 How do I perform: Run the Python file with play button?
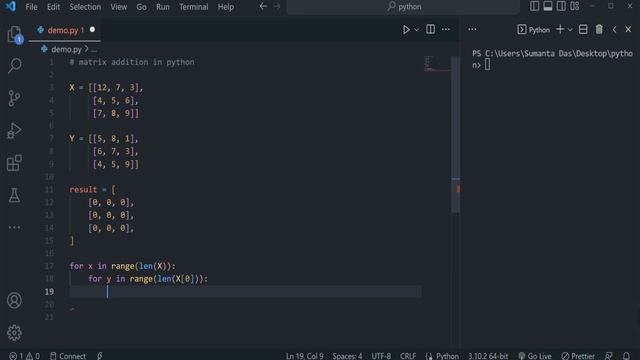(x=406, y=29)
